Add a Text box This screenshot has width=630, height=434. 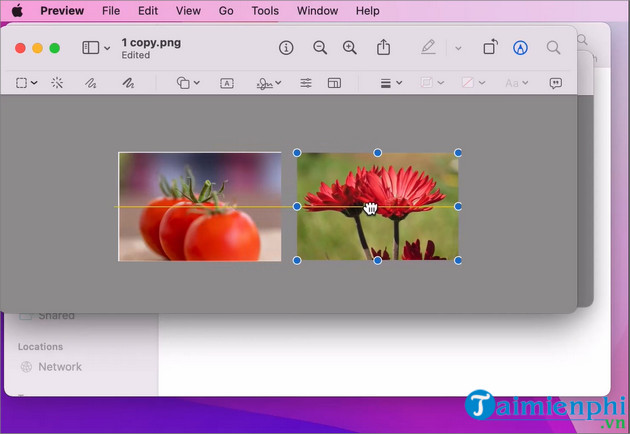pyautogui.click(x=227, y=83)
